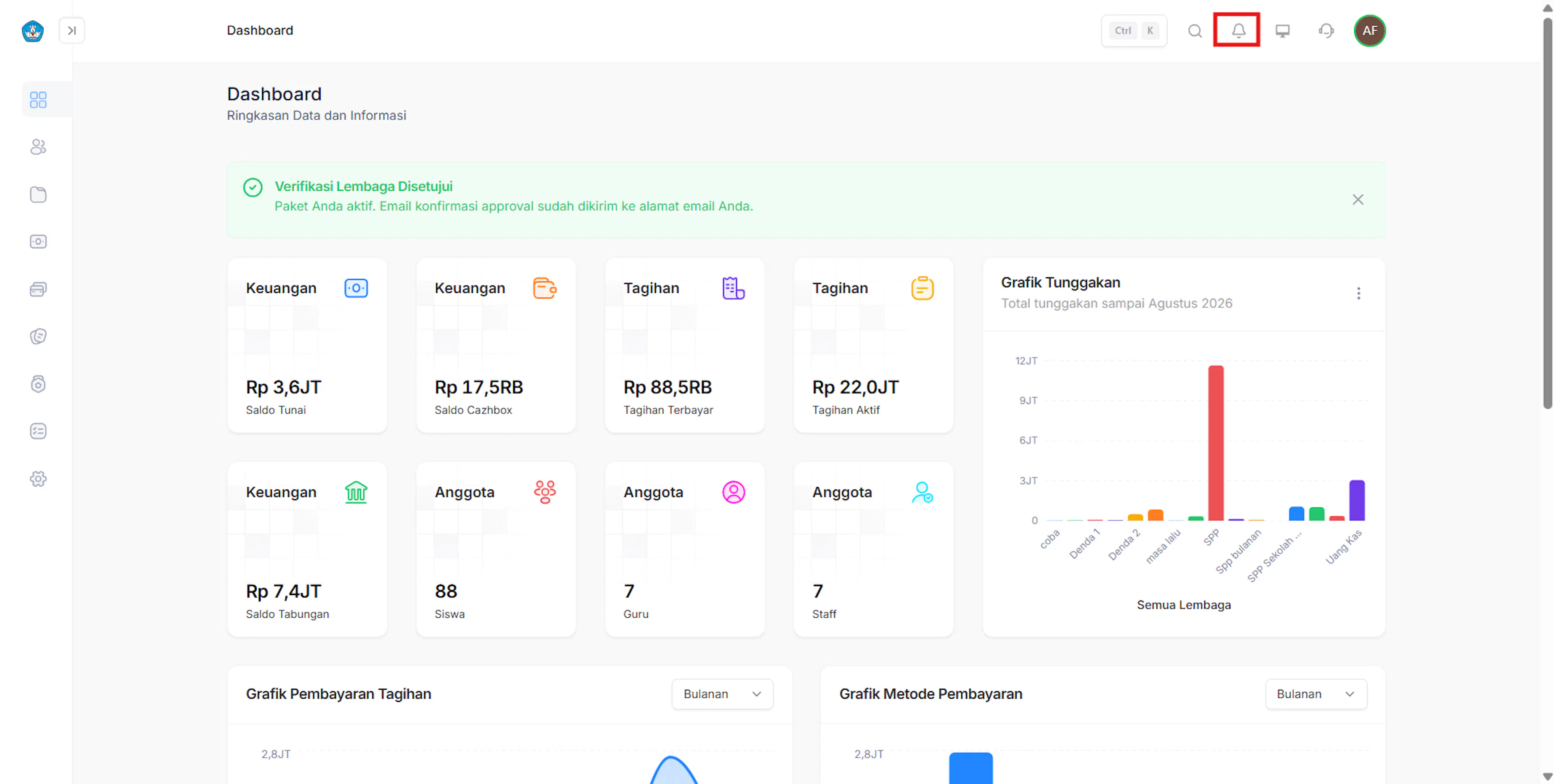Click the Rp 3,6JT Saldo Tunai value

coord(284,387)
